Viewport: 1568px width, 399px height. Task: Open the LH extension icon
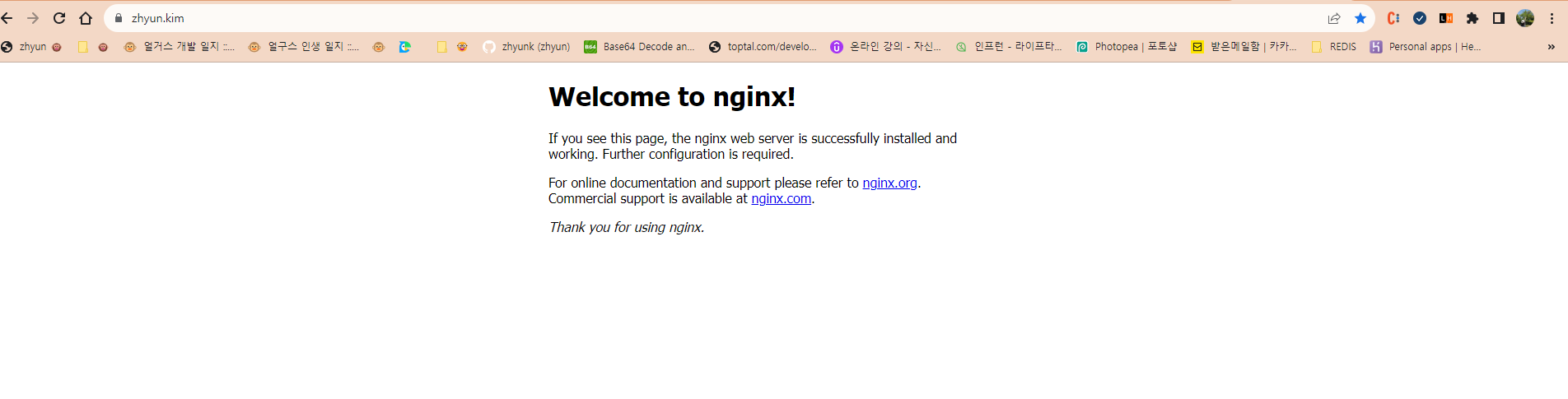(1446, 18)
